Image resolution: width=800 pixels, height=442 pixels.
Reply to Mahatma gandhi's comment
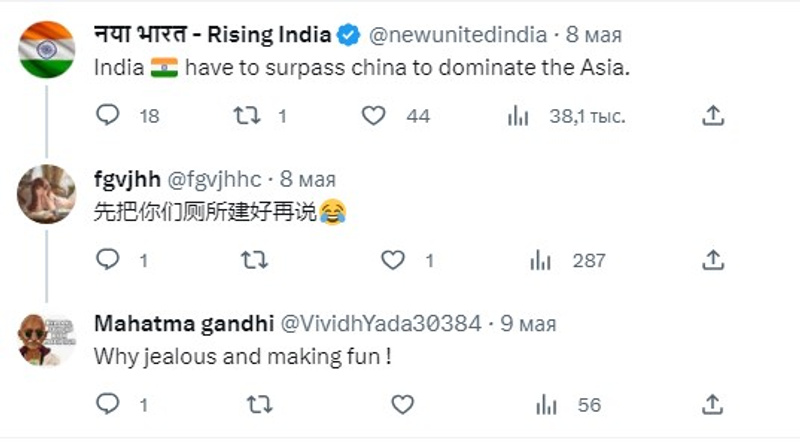pyautogui.click(x=108, y=405)
